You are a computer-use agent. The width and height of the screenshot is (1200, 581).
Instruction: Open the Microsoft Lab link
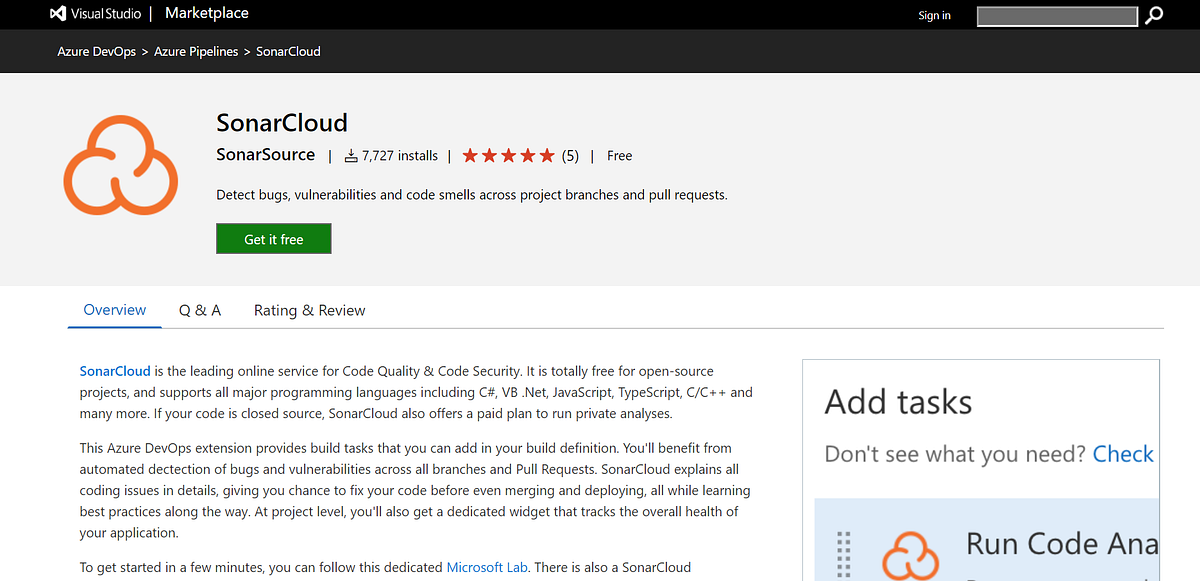point(487,567)
